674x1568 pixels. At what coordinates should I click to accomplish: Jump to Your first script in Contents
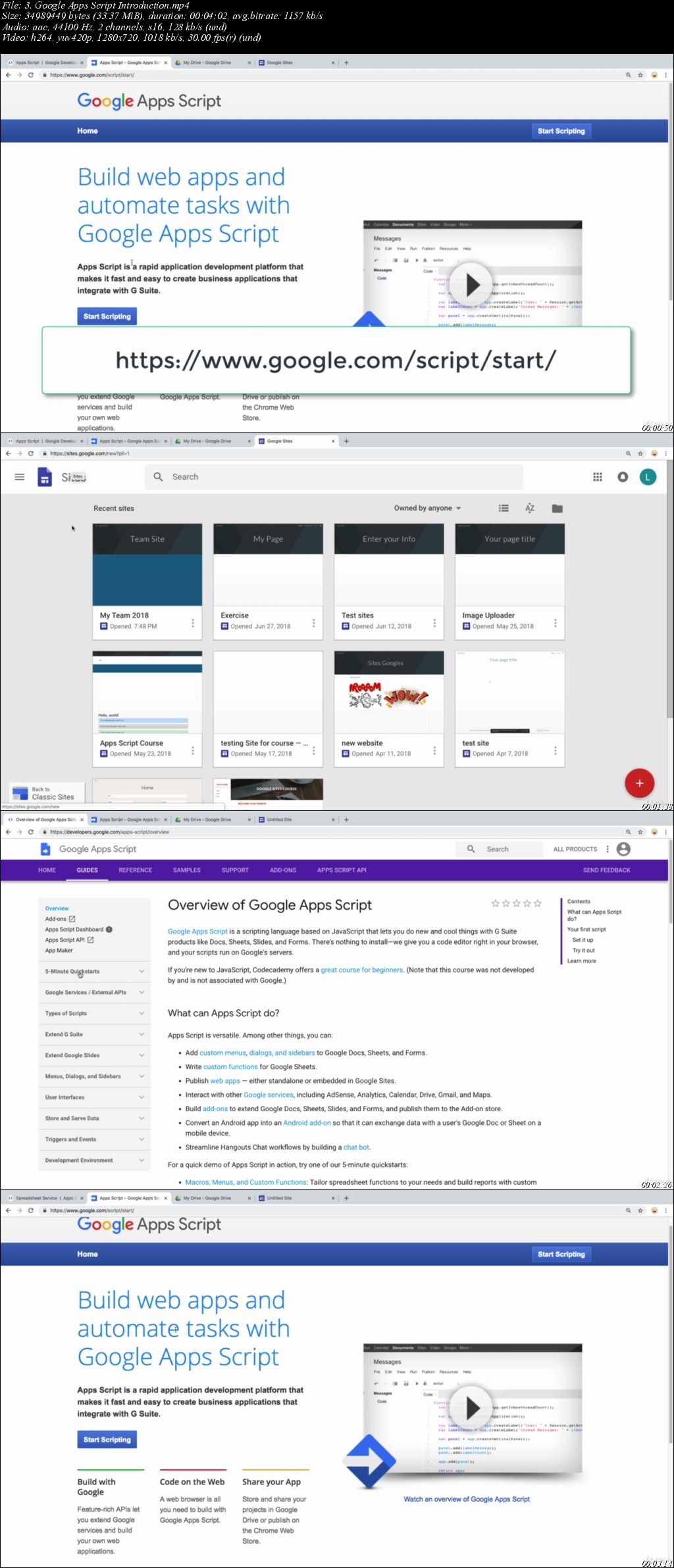(x=586, y=929)
